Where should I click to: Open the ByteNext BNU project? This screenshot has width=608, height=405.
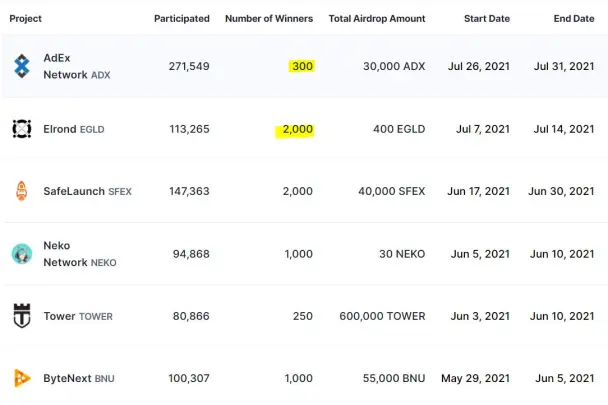point(79,378)
